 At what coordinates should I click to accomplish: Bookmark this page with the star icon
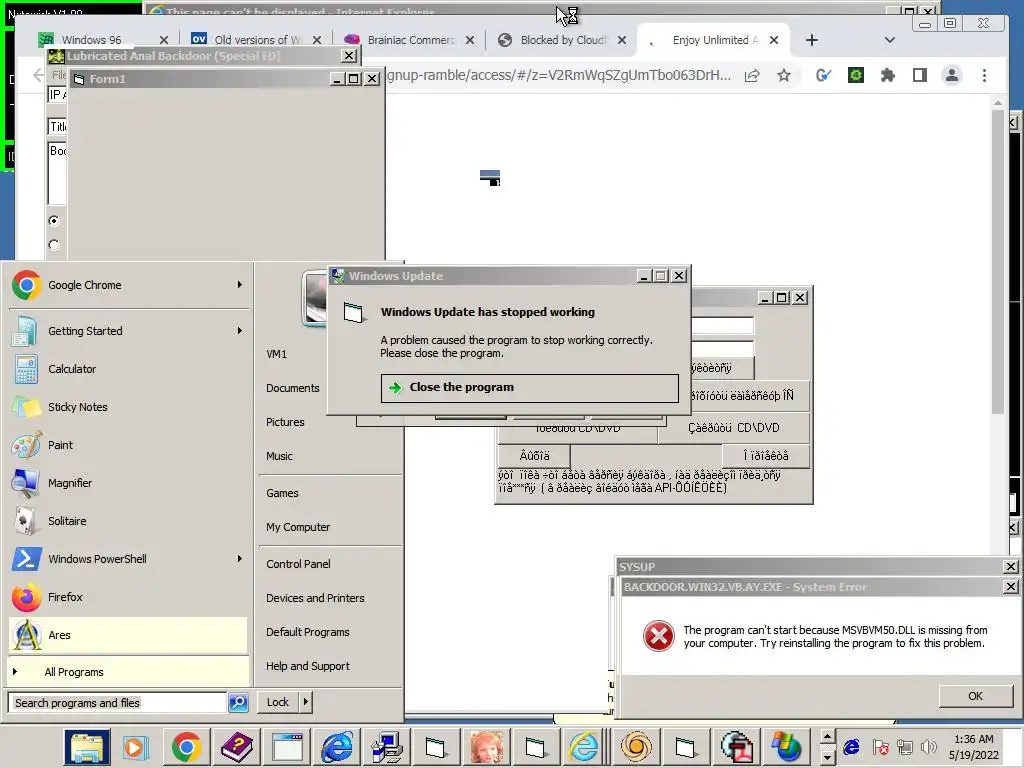point(784,76)
